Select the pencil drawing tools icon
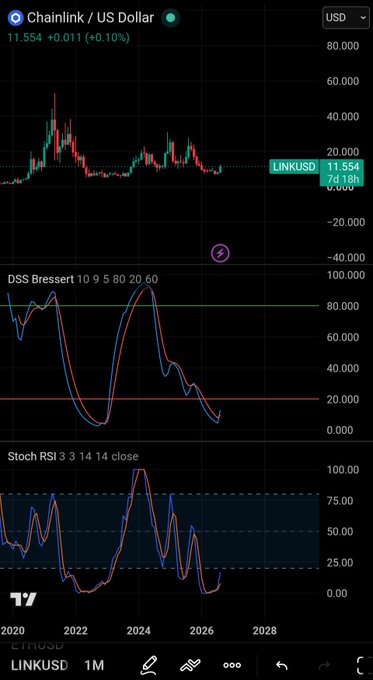The width and height of the screenshot is (373, 680). tap(148, 664)
